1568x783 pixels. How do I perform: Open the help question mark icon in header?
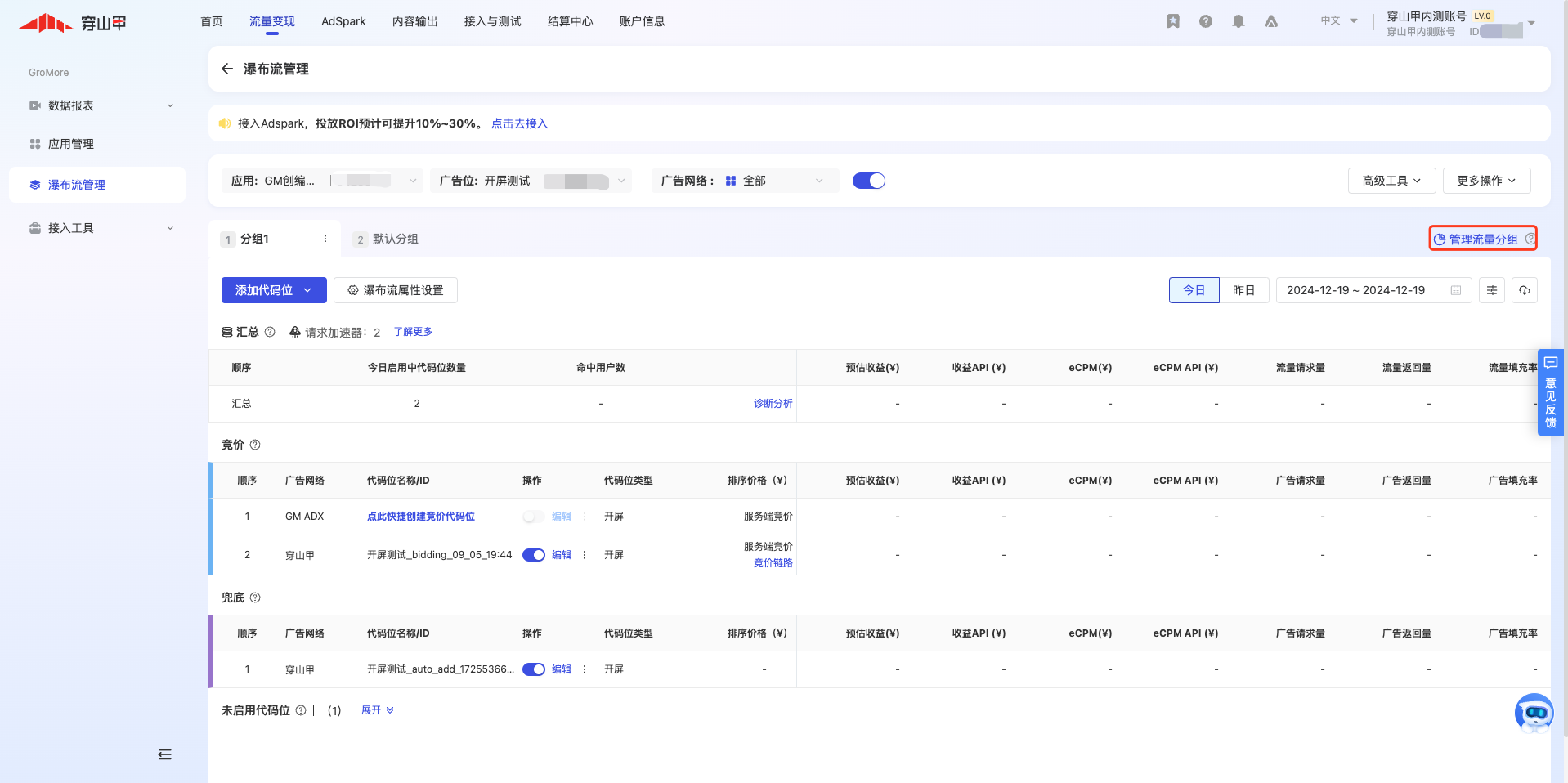[x=1206, y=21]
